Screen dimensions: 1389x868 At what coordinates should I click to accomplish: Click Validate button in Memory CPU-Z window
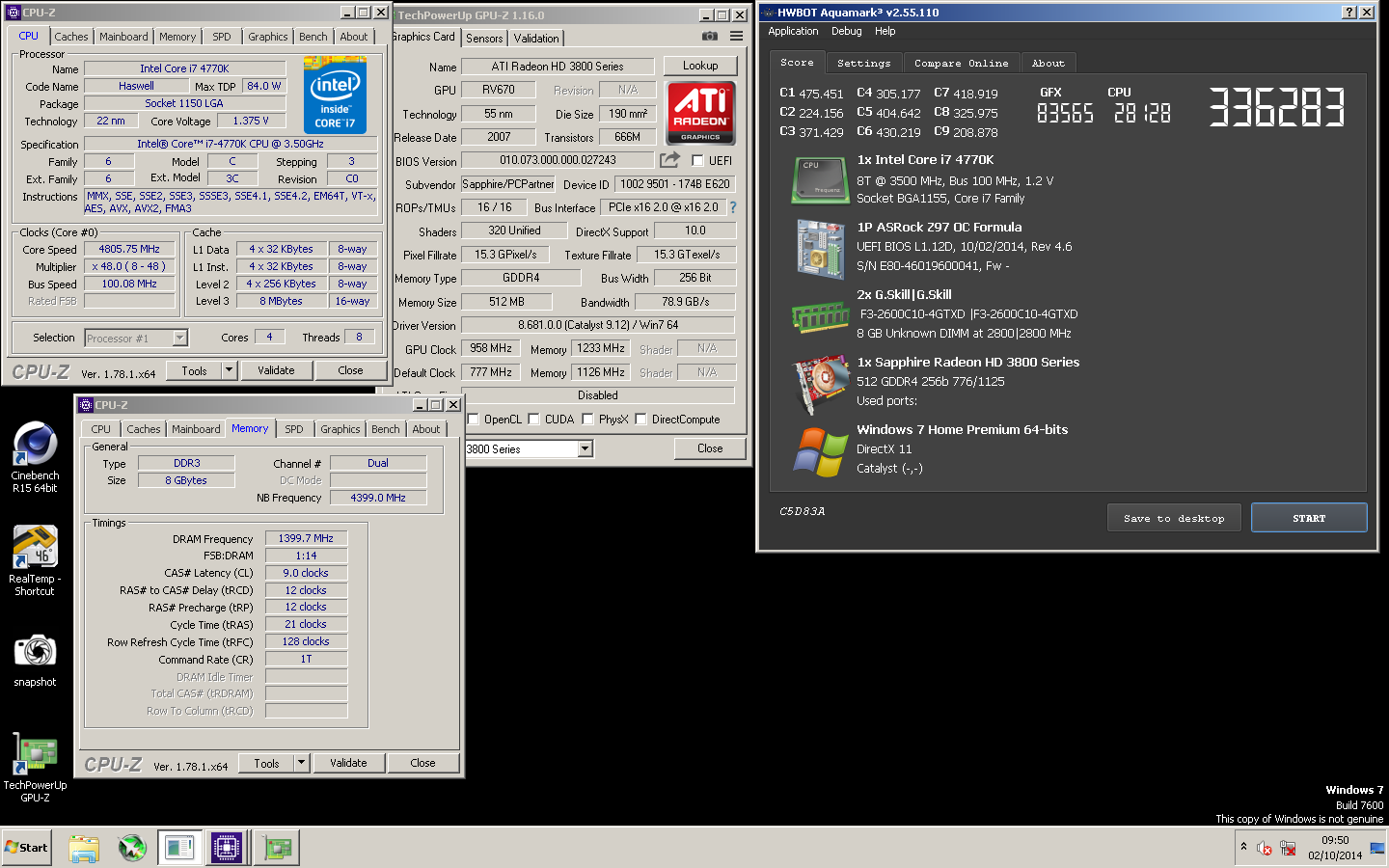pyautogui.click(x=348, y=763)
